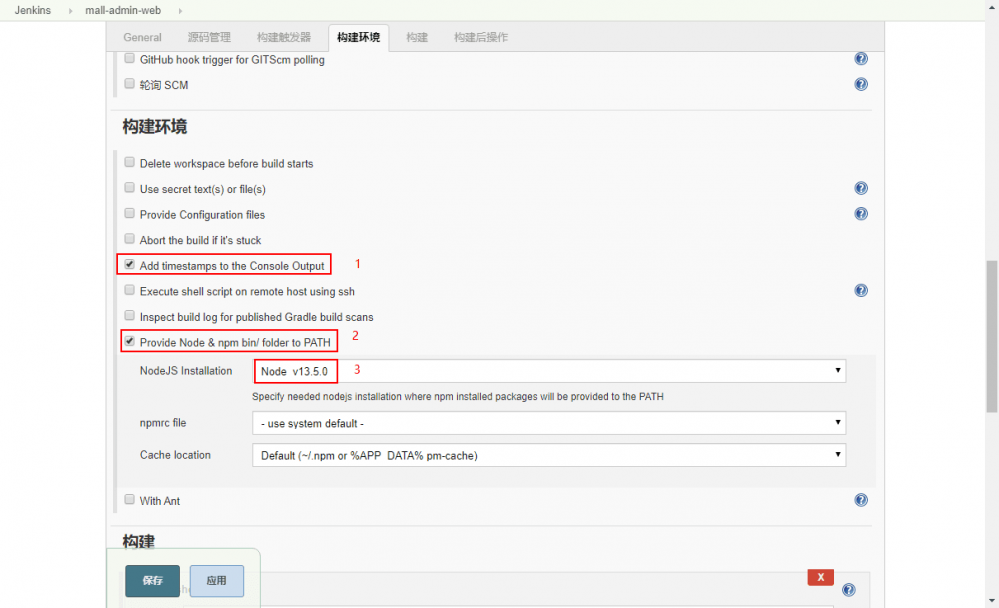Click the 应用 apply button
Viewport: 999px width, 608px height.
pyautogui.click(x=217, y=581)
